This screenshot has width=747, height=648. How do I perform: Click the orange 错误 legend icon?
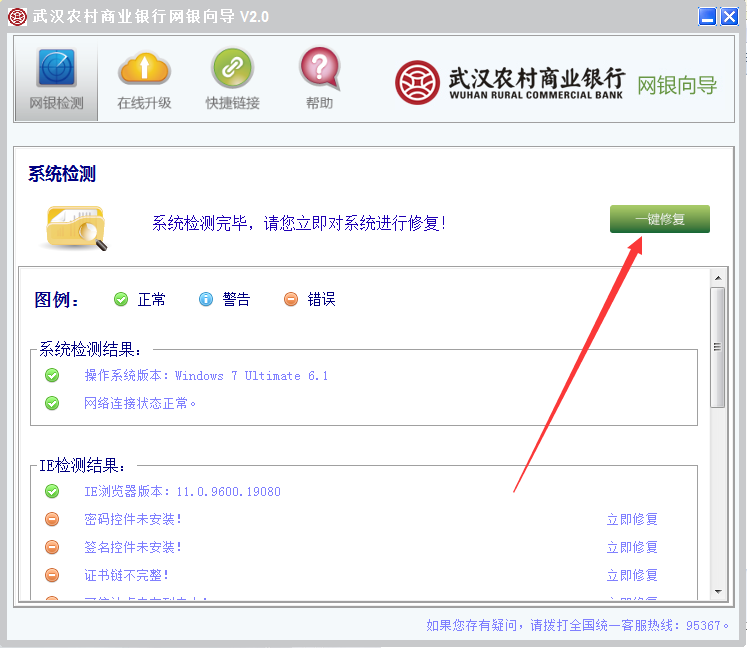click(x=291, y=299)
